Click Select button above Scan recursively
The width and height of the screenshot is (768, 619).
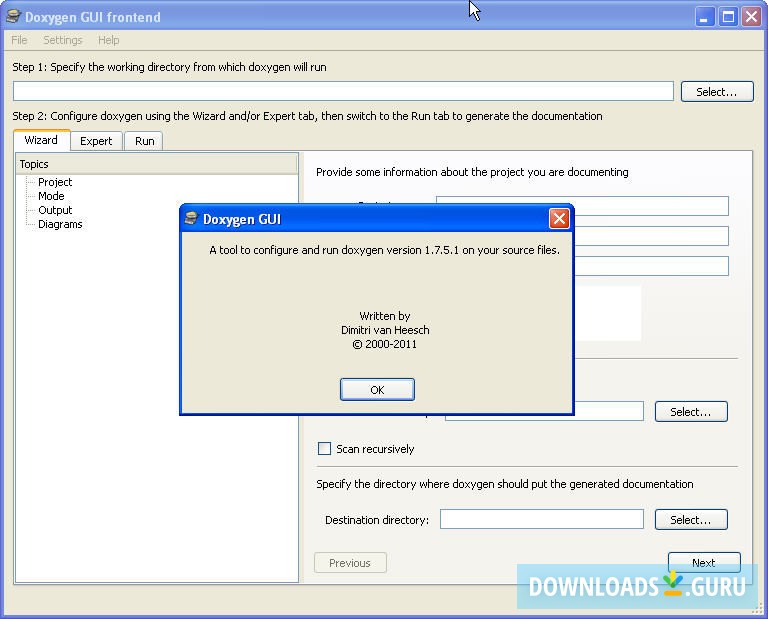(x=691, y=412)
